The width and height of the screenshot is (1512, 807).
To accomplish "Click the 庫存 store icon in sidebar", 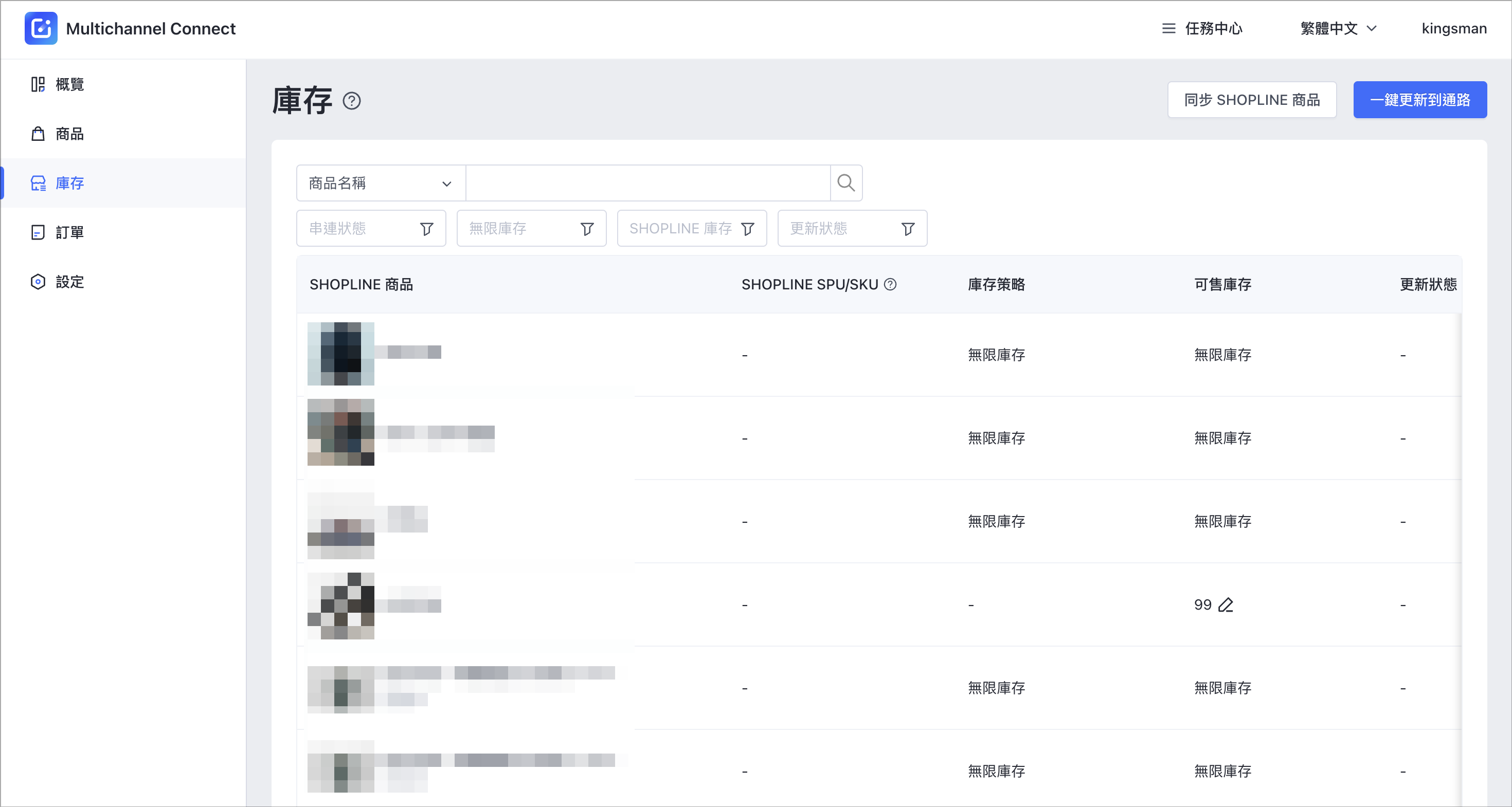I will (38, 183).
